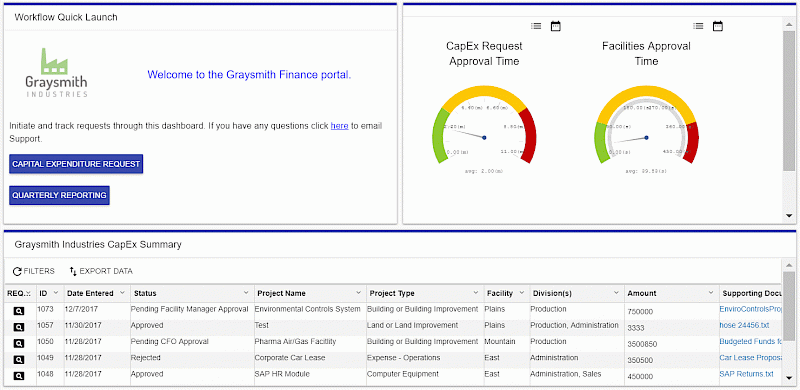Click 'Graysmith Industries CapEx Summary' panel title
Viewport: 800px width, 390px height.
98,245
